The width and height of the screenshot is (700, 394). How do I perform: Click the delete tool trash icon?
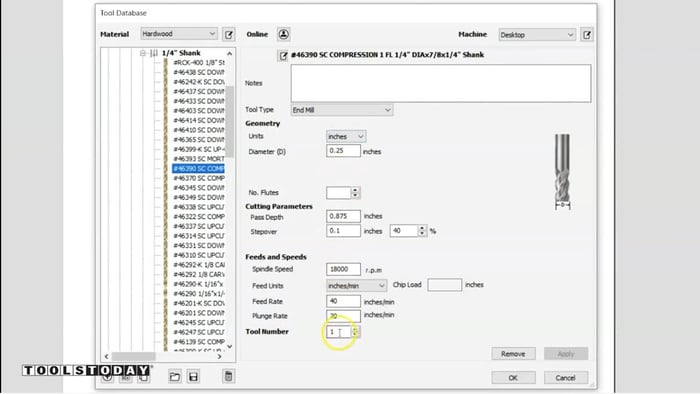pos(228,376)
